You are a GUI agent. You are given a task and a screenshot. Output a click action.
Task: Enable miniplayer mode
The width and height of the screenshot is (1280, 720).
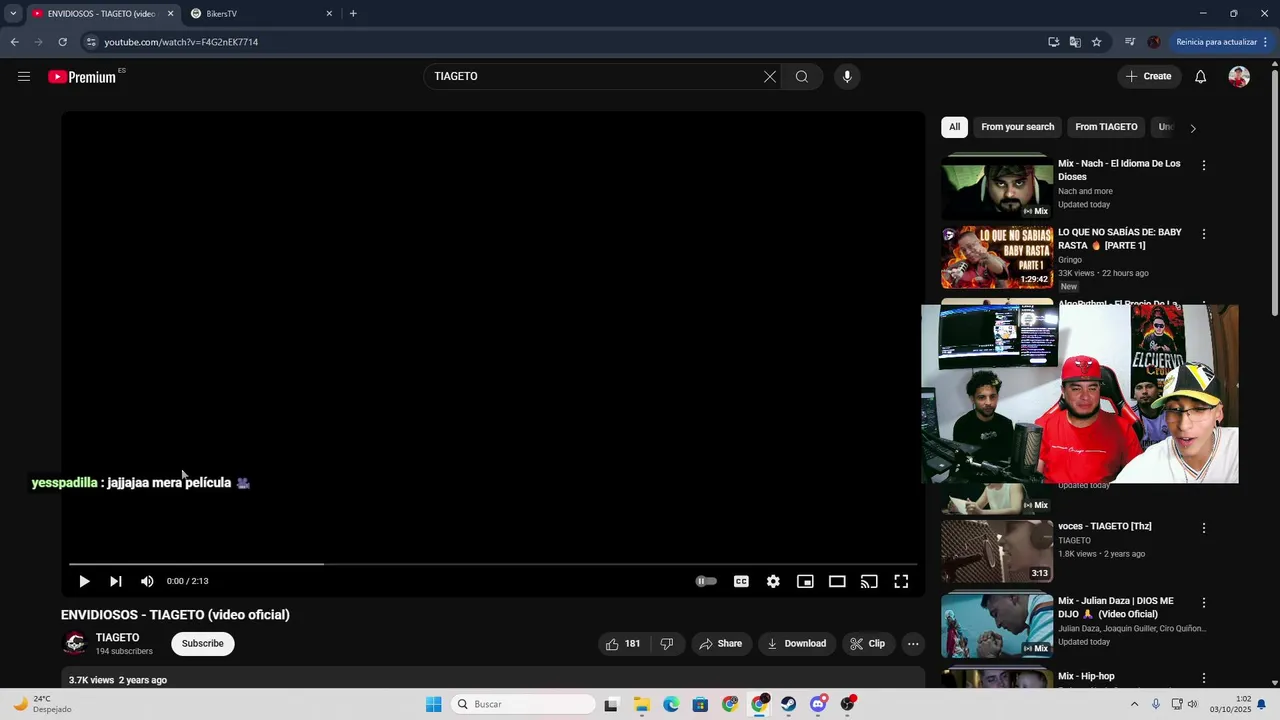pyautogui.click(x=805, y=581)
